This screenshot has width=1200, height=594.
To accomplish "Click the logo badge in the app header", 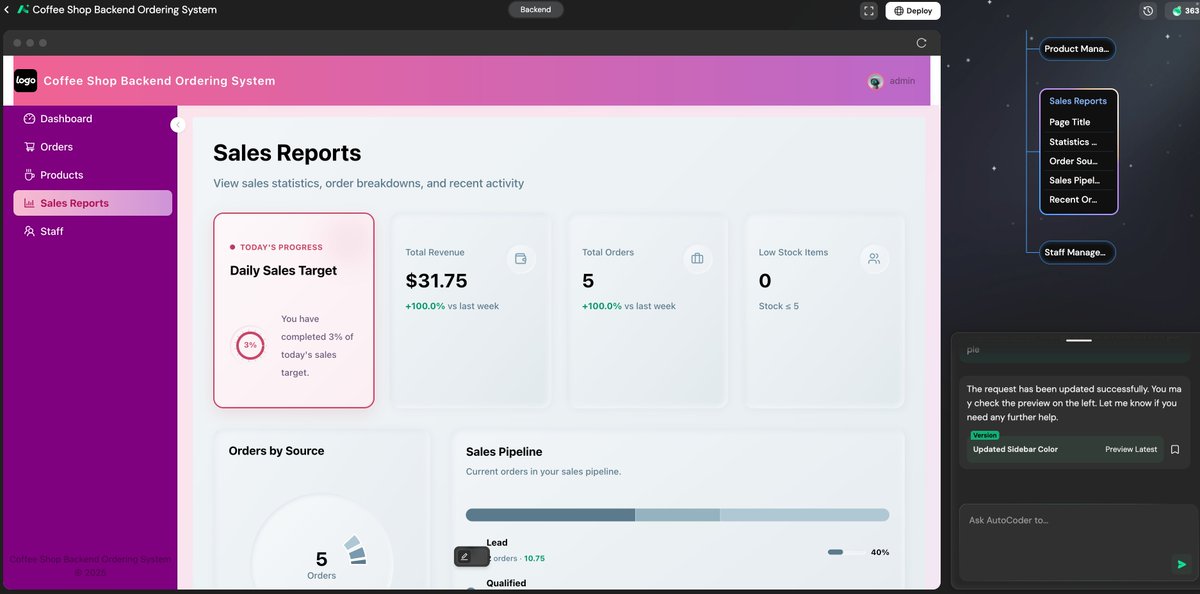I will coord(26,81).
